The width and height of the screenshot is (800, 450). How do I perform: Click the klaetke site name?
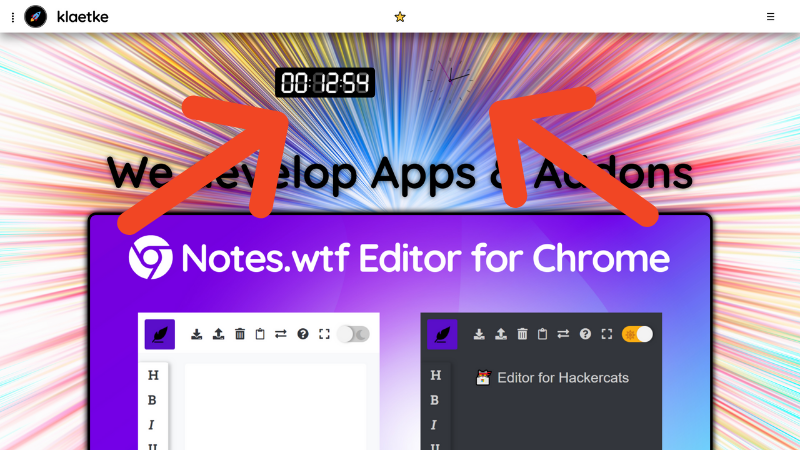point(83,17)
